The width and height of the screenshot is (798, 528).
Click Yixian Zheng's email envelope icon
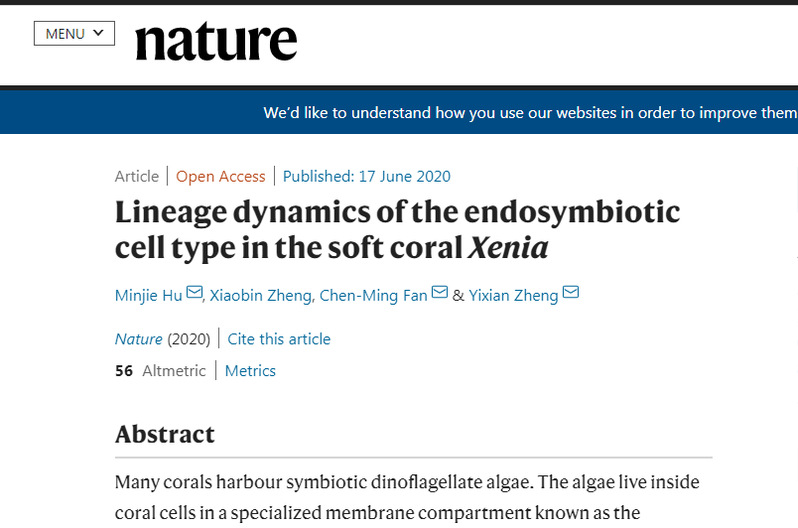coord(571,293)
